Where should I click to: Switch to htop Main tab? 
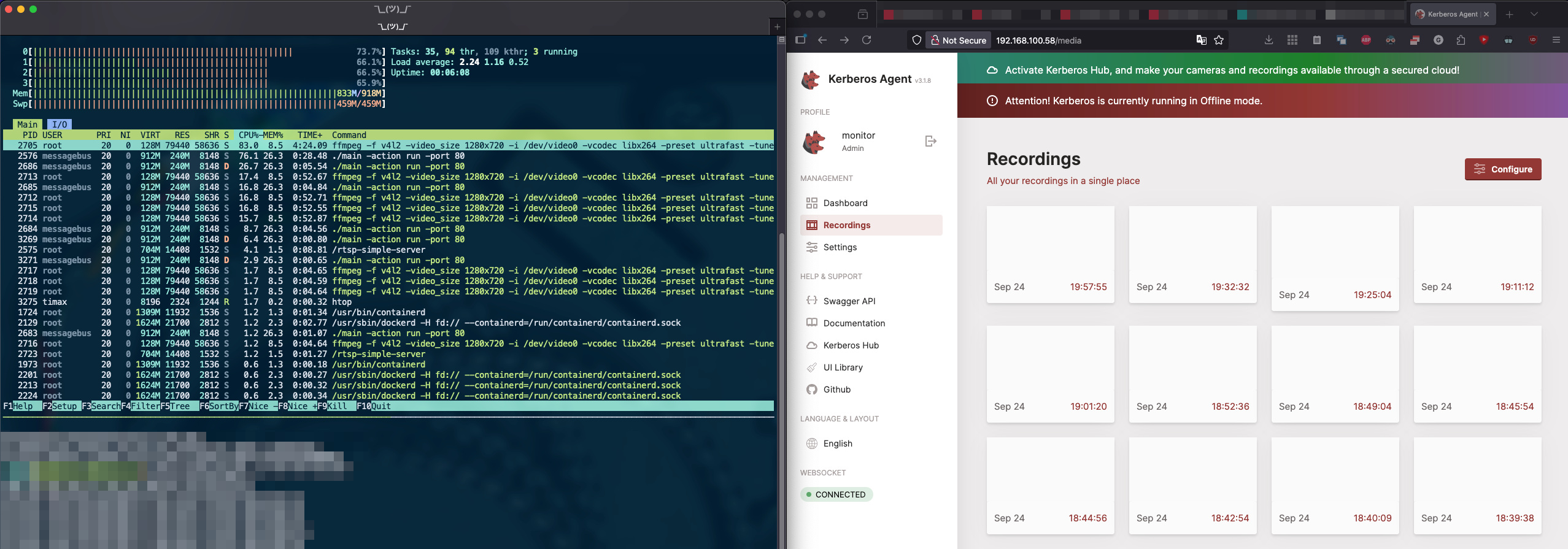click(28, 125)
